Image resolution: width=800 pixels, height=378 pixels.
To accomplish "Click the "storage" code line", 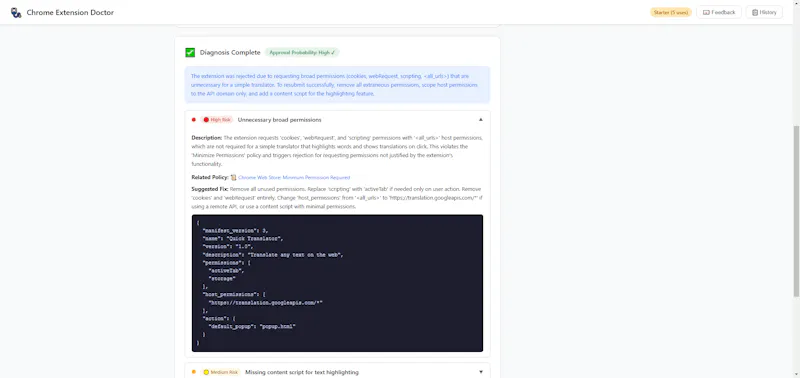I will pos(222,279).
